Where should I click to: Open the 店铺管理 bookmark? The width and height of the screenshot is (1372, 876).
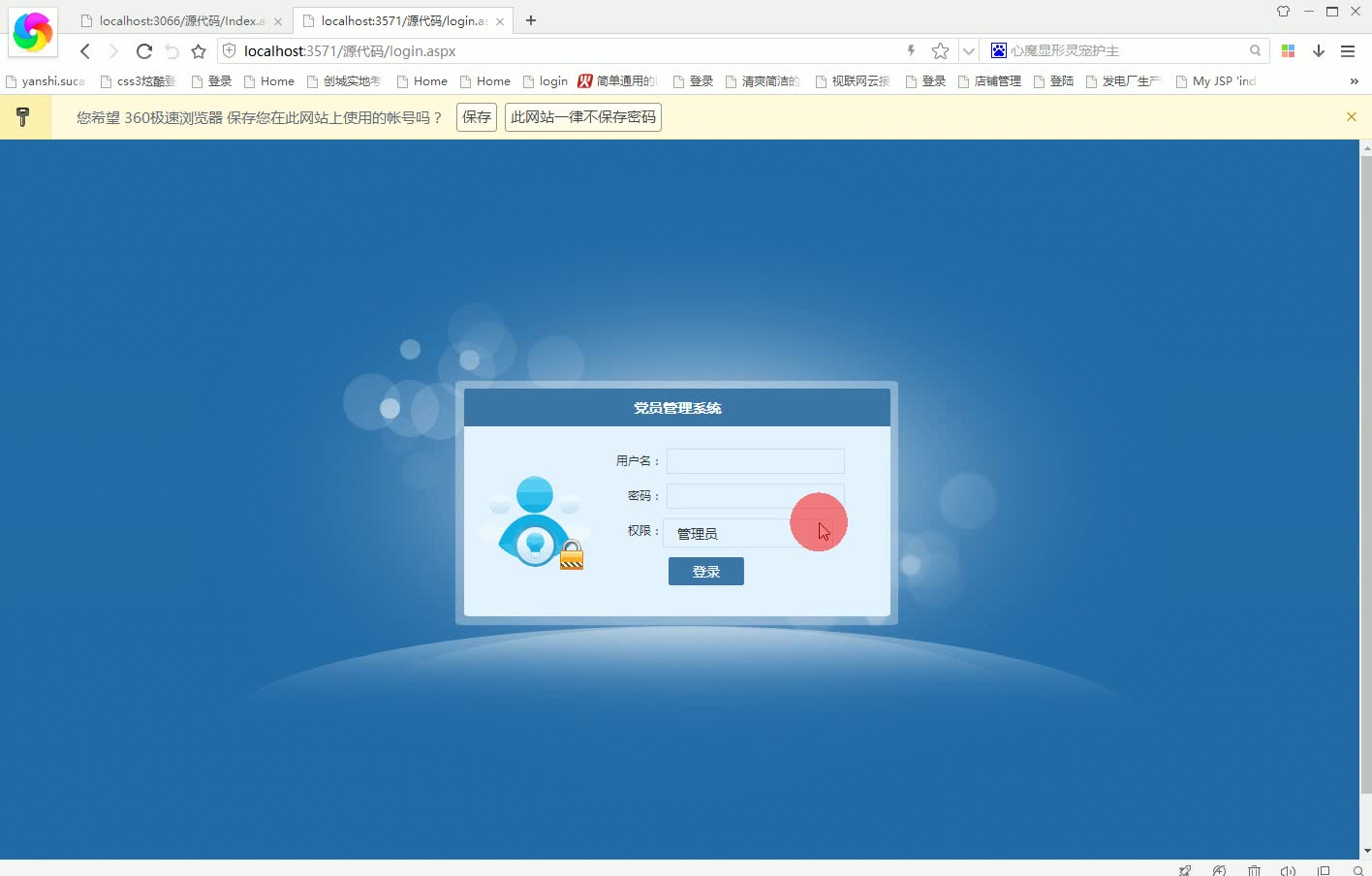990,81
